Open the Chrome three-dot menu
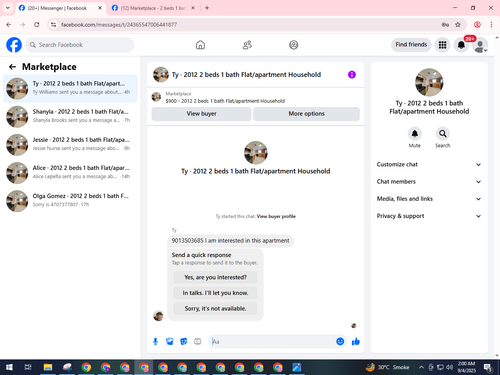Image resolution: width=500 pixels, height=375 pixels. tap(491, 25)
